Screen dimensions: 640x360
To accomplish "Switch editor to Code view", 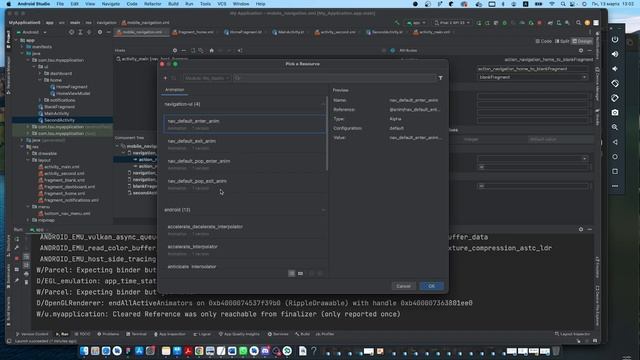I will pyautogui.click(x=543, y=41).
